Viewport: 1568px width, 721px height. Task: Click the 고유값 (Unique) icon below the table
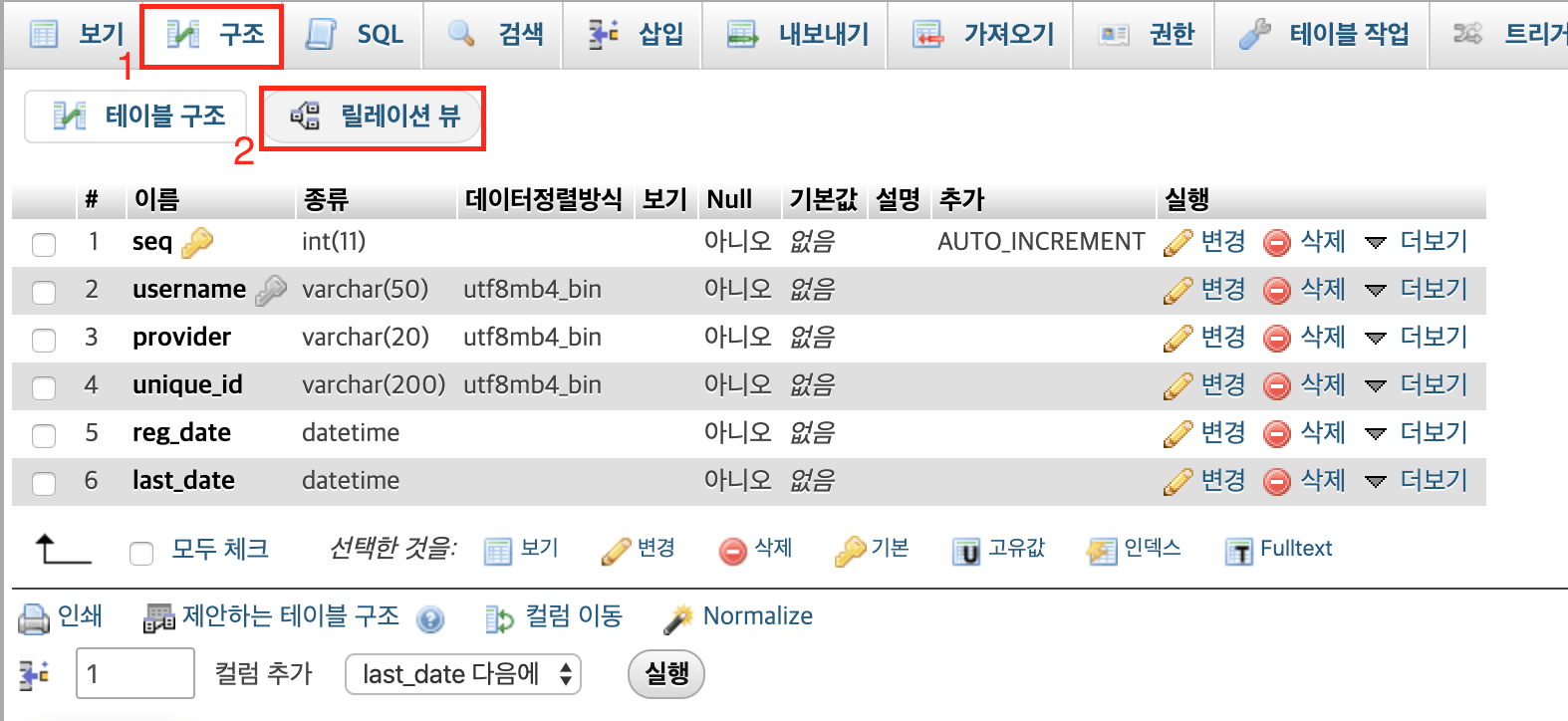tap(965, 550)
